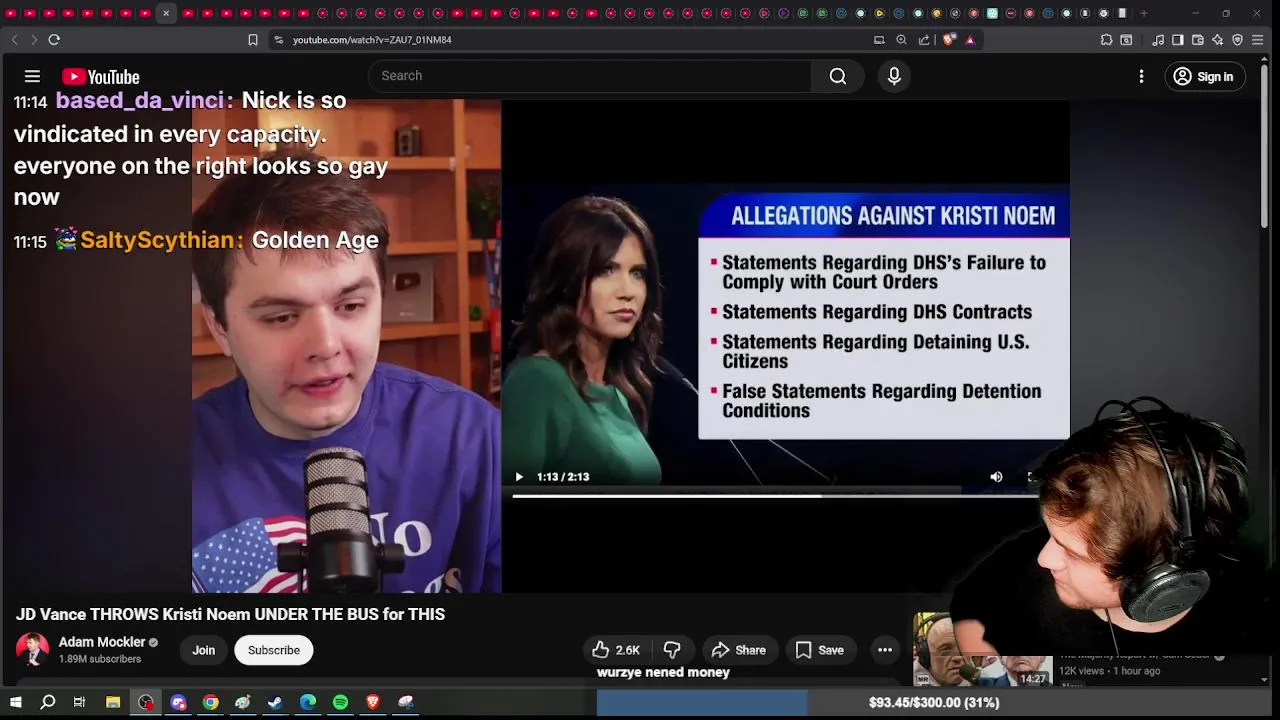1280x720 pixels.
Task: Go to the YouTube home logo
Action: click(x=100, y=77)
